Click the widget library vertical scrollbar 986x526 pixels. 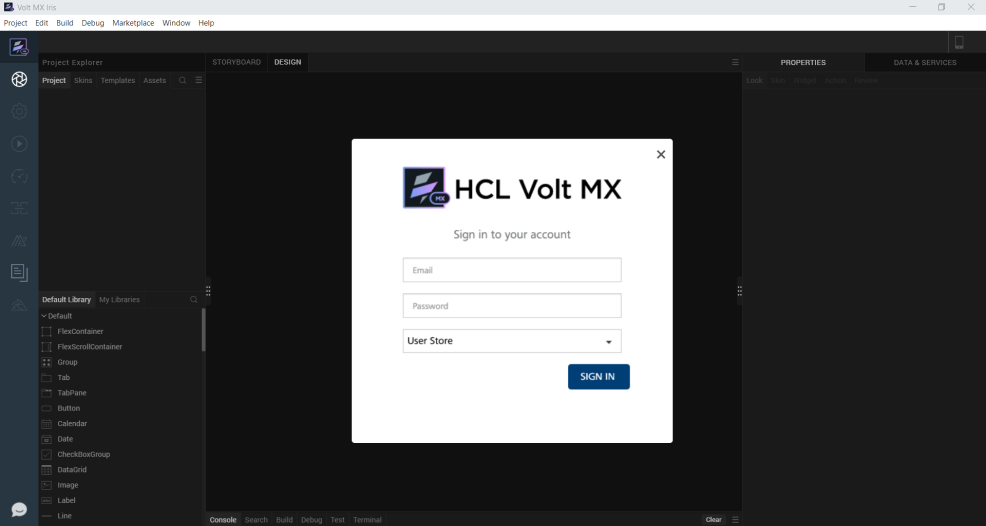tap(204, 330)
